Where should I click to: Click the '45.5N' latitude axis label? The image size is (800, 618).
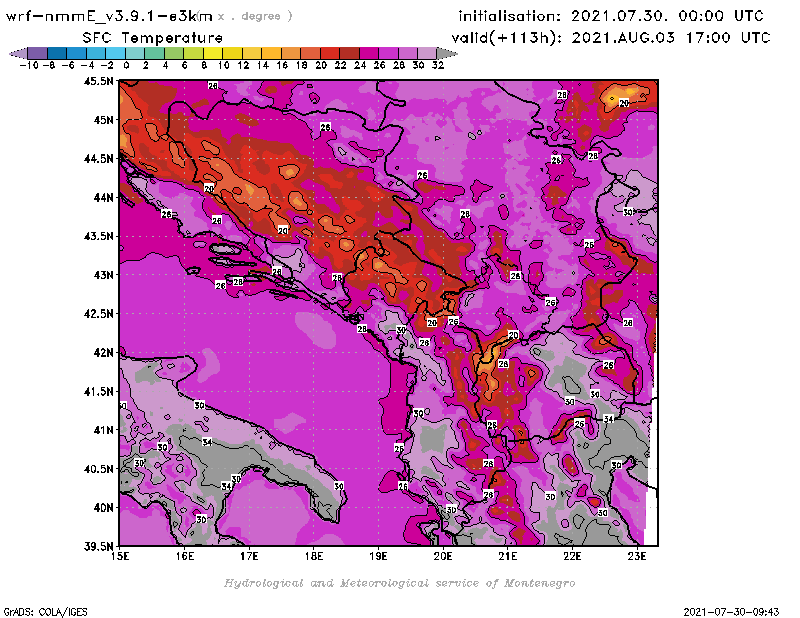pos(98,81)
